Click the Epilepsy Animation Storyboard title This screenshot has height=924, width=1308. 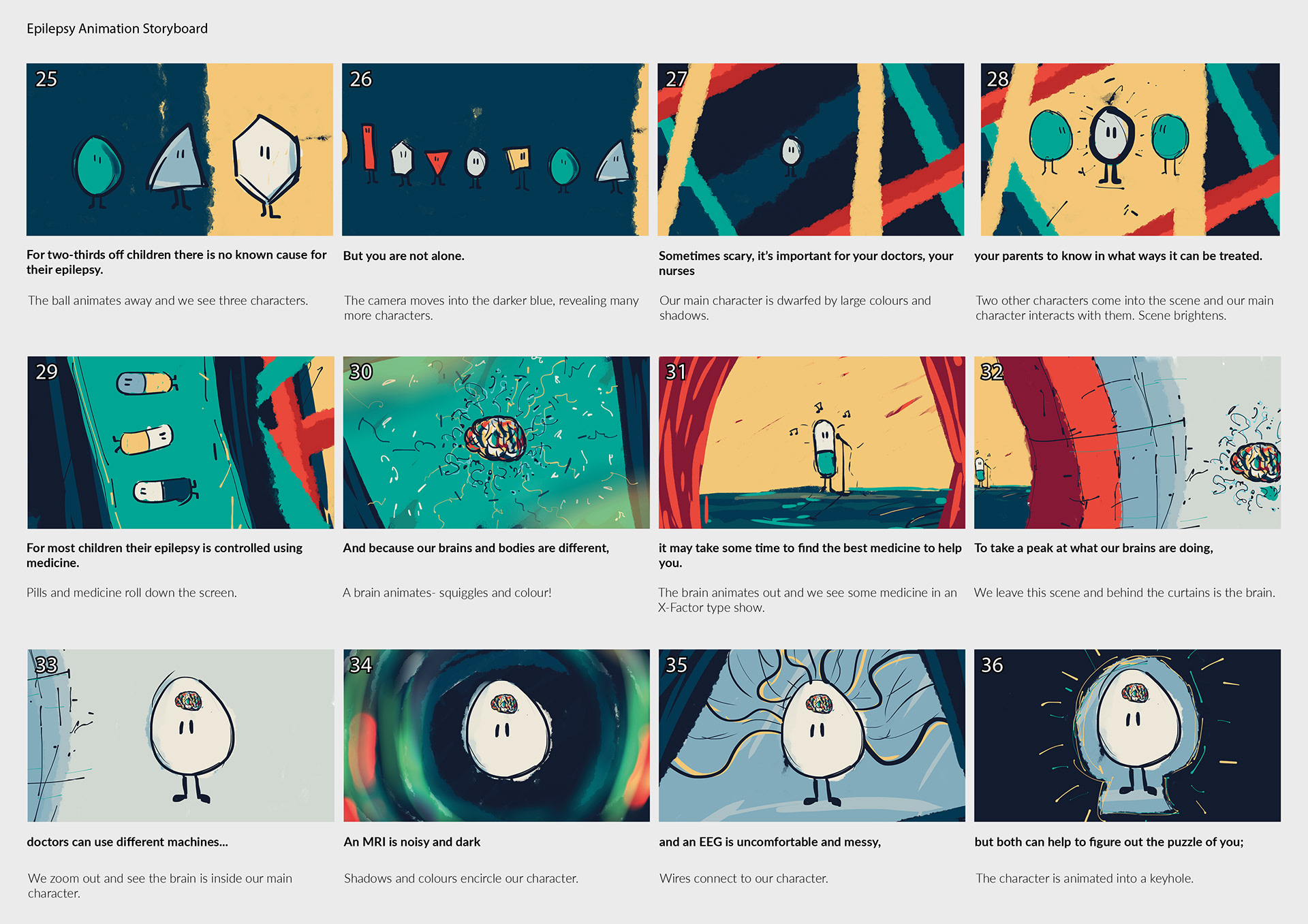pyautogui.click(x=117, y=29)
